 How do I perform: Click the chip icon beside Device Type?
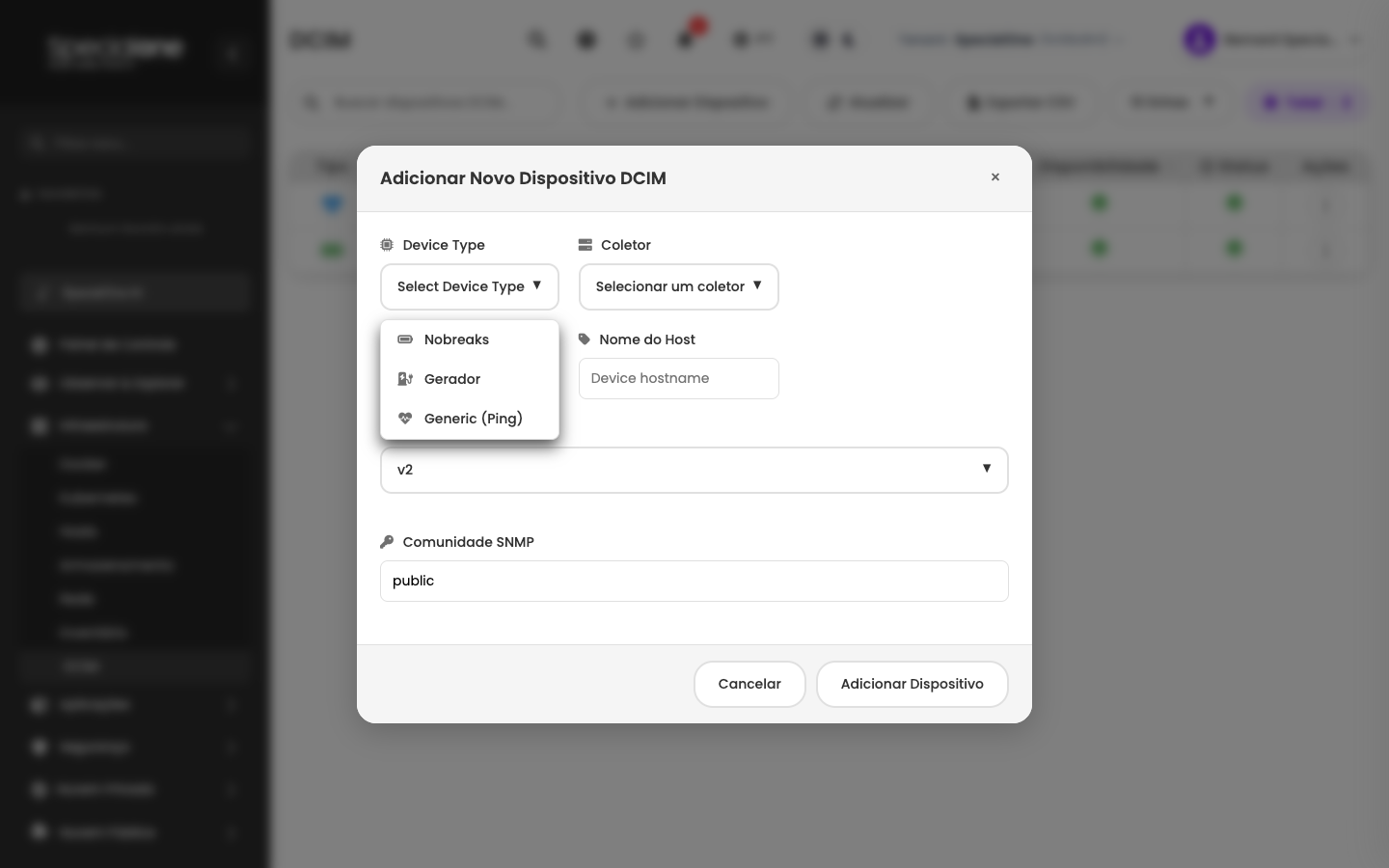[x=387, y=245]
